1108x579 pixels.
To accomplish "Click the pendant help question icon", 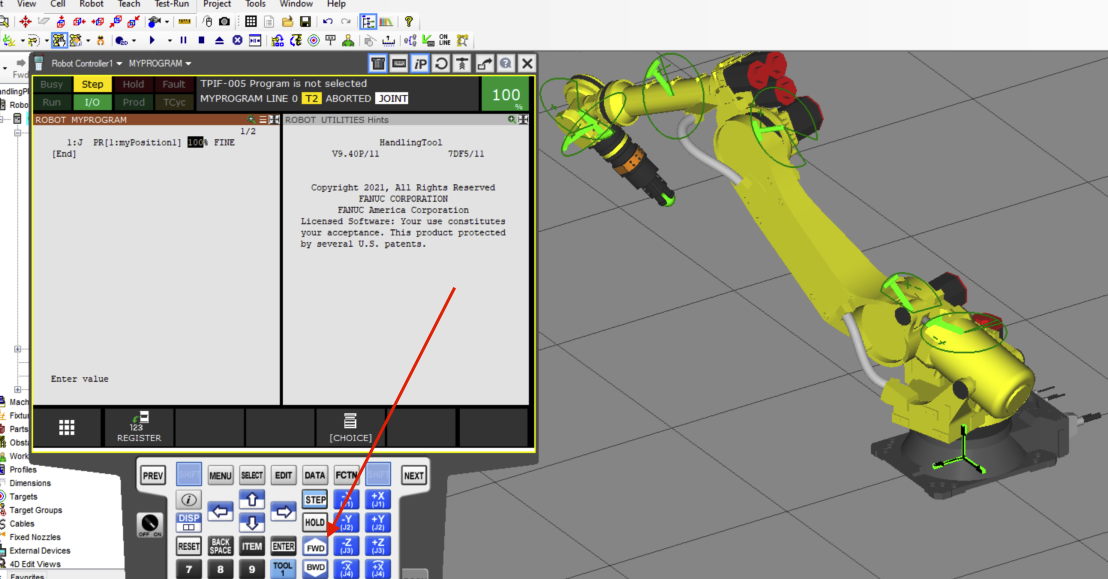I will coord(505,64).
